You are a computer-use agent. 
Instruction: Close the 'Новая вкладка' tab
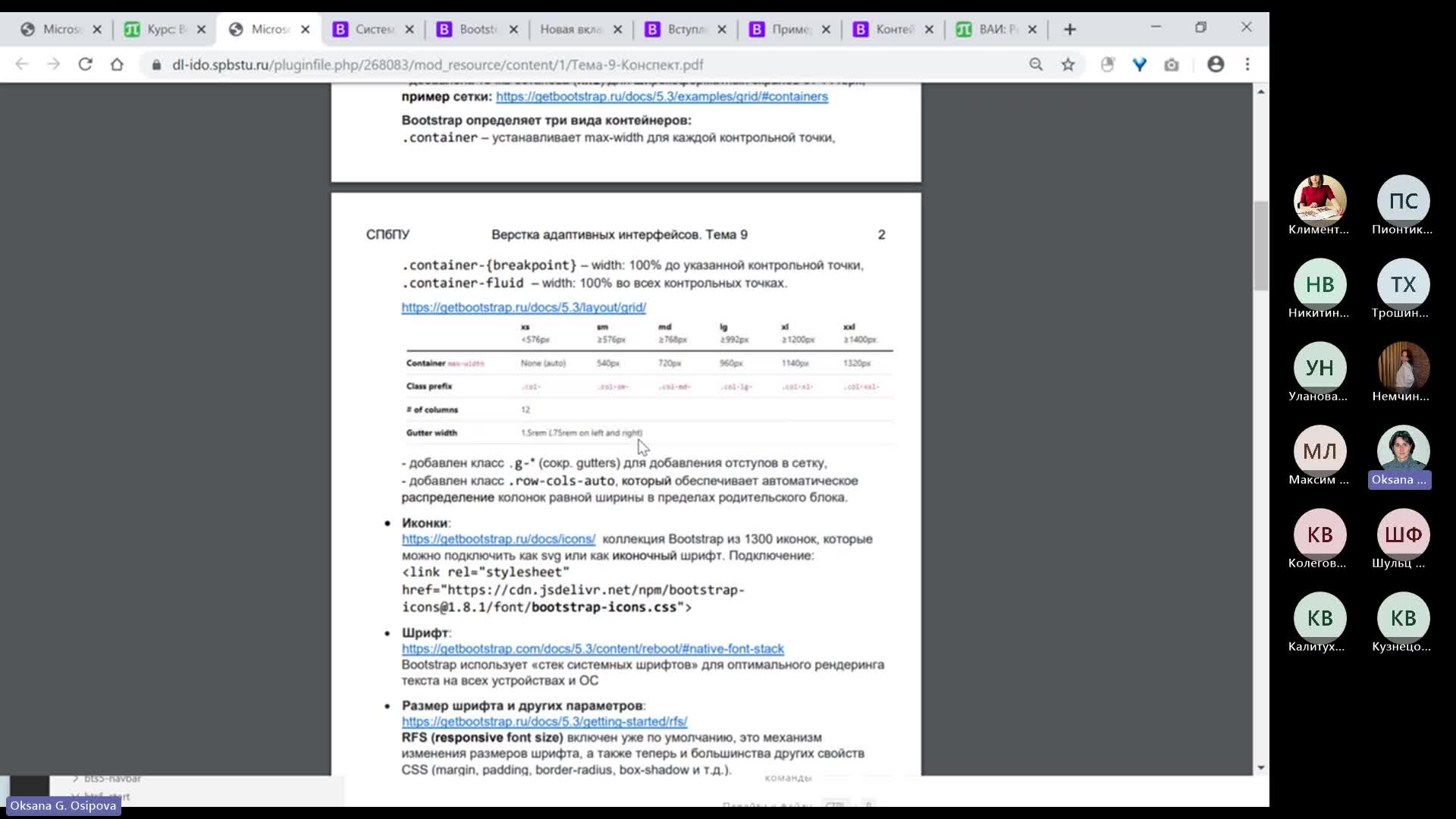pos(617,30)
